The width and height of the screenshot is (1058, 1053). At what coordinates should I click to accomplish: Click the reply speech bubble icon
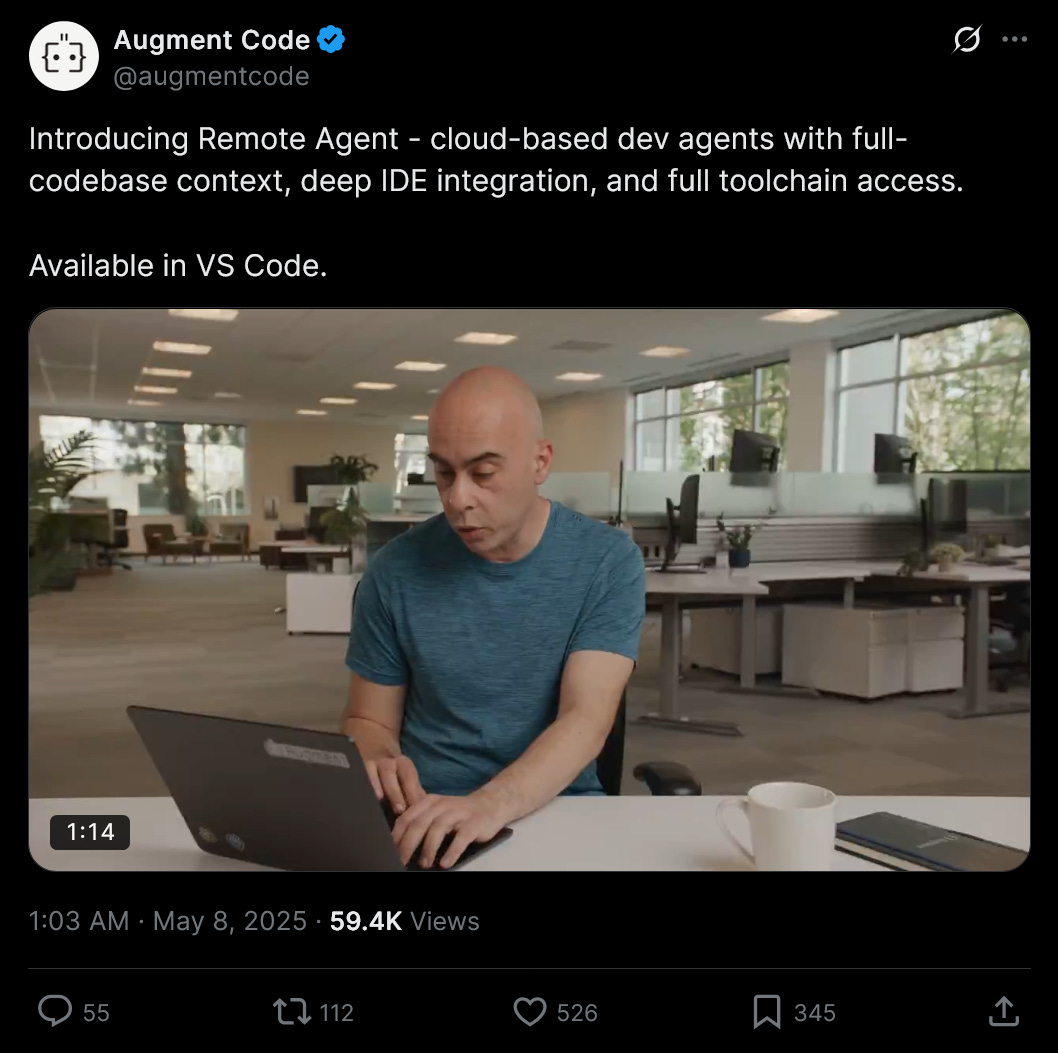[x=55, y=1011]
